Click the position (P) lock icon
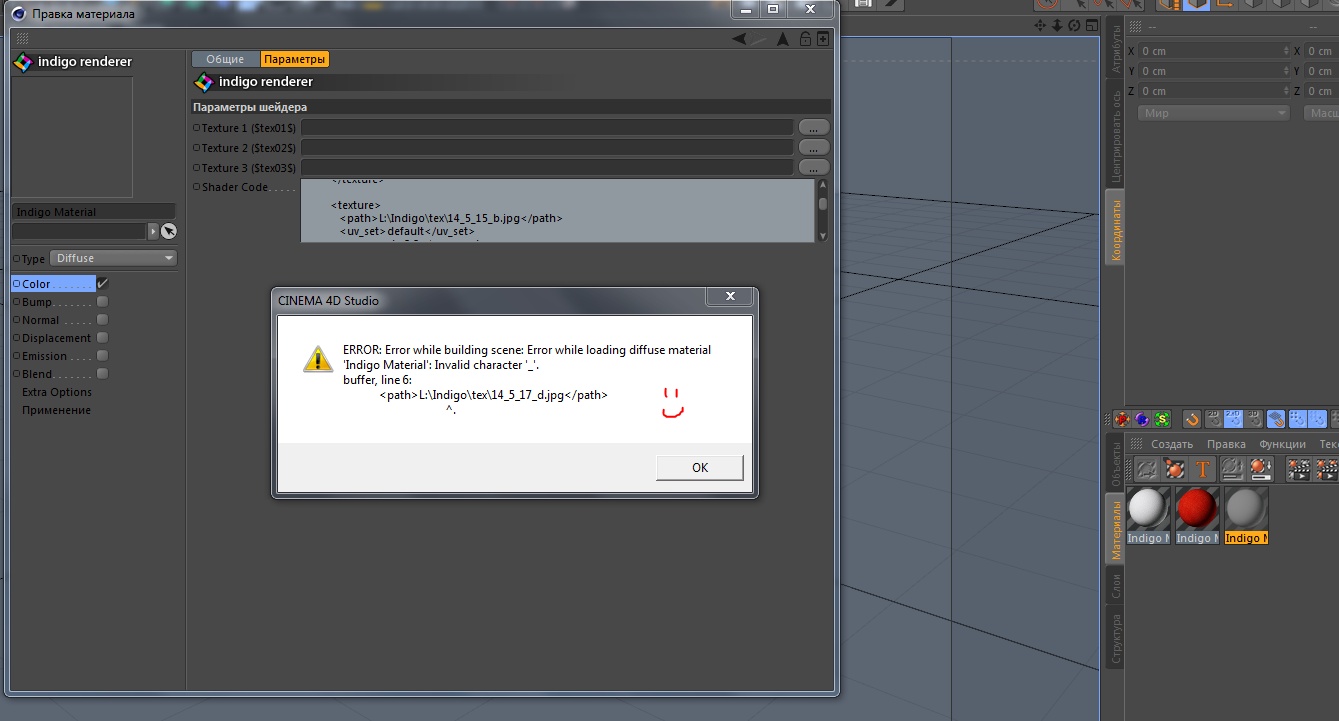 pyautogui.click(x=1122, y=420)
